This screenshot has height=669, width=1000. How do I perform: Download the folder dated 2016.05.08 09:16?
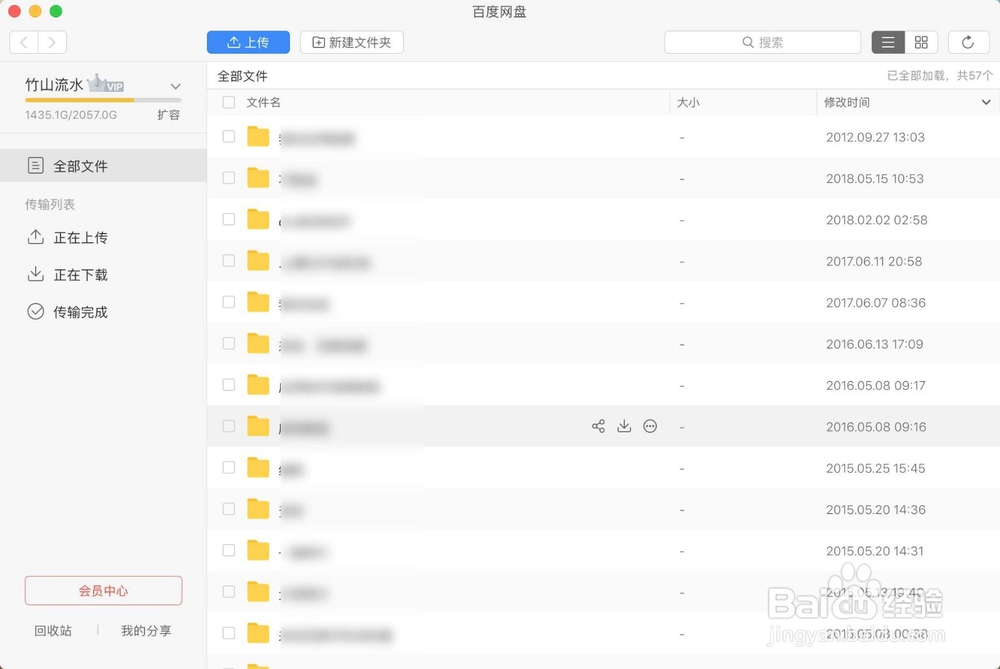click(624, 426)
